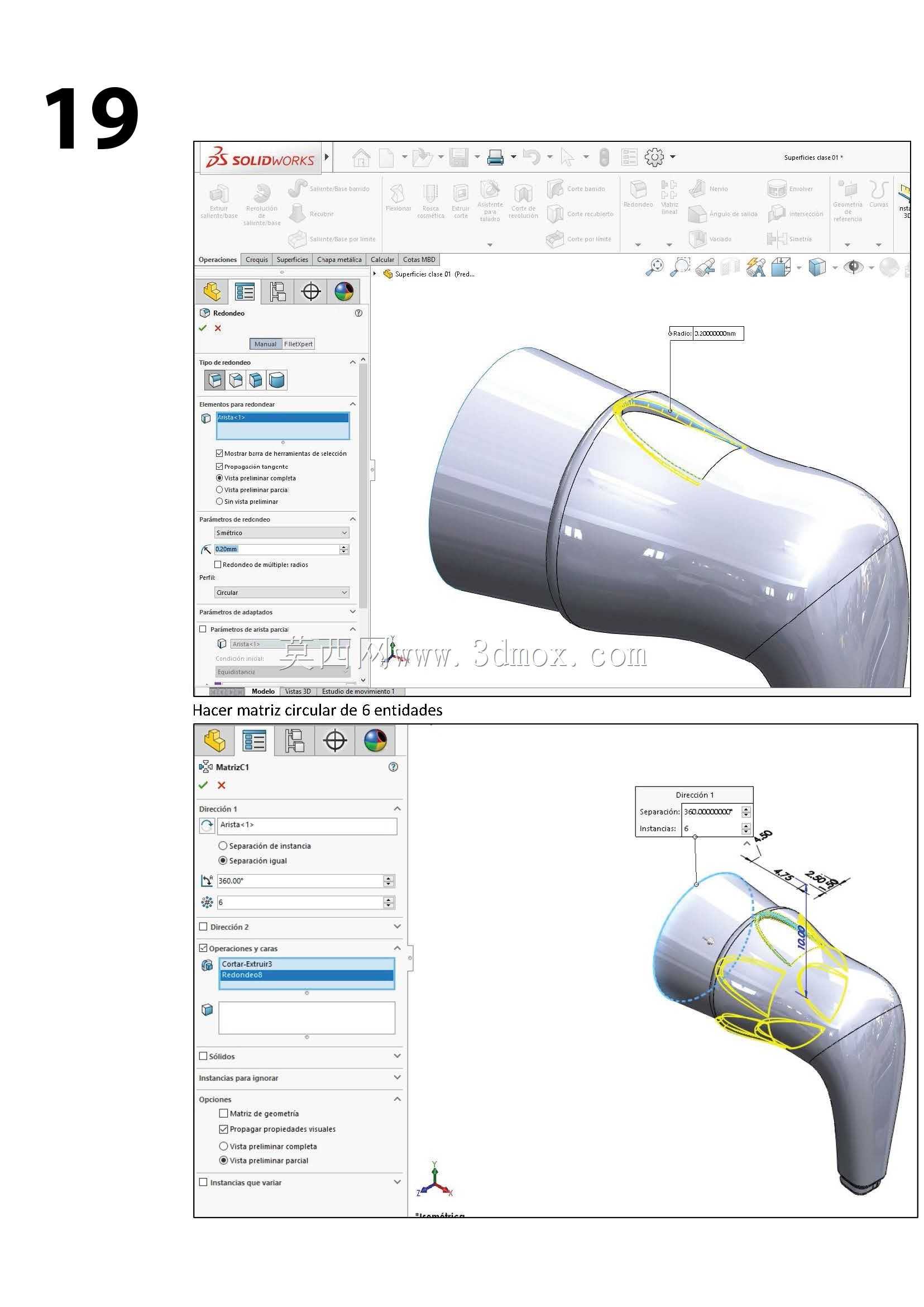Collapse the Opciones section
The image size is (924, 1307).
pyautogui.click(x=397, y=1099)
